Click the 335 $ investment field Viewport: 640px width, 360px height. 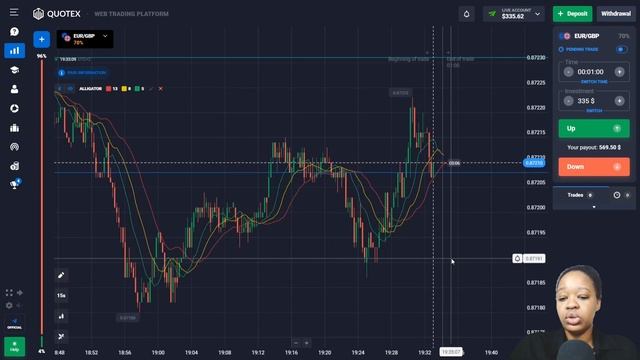pos(586,101)
